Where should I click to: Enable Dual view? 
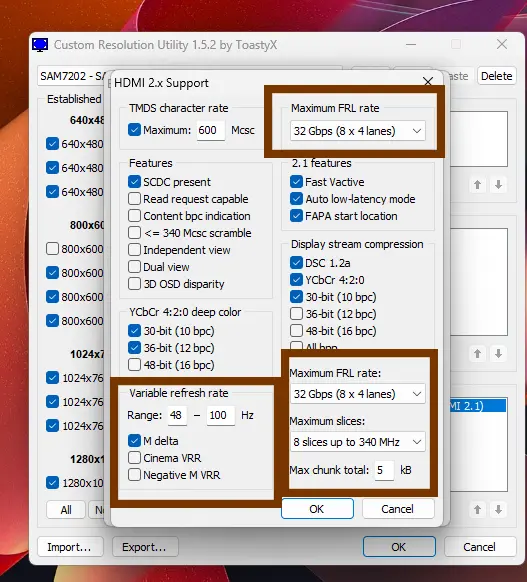point(134,267)
